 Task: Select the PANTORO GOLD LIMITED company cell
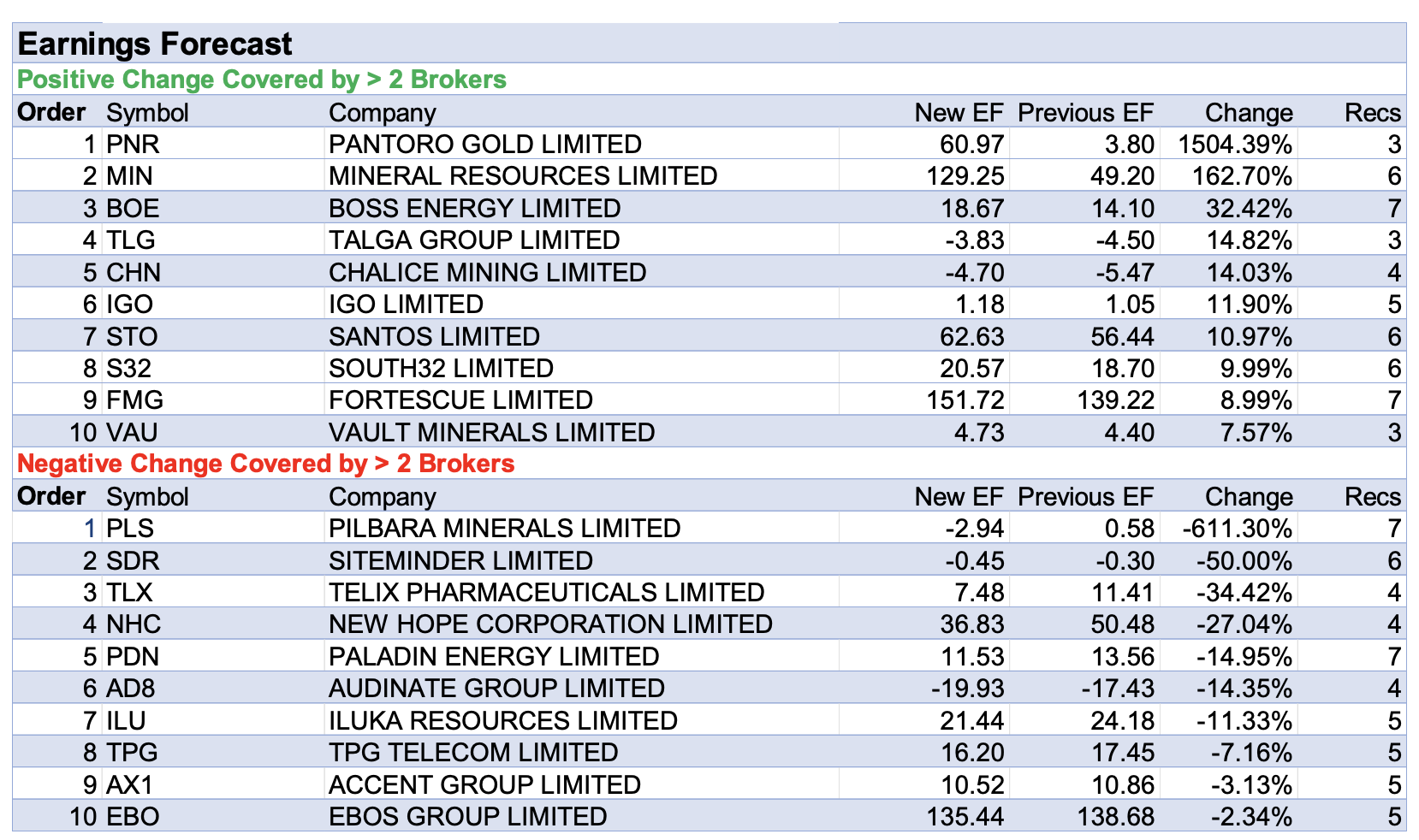[484, 144]
